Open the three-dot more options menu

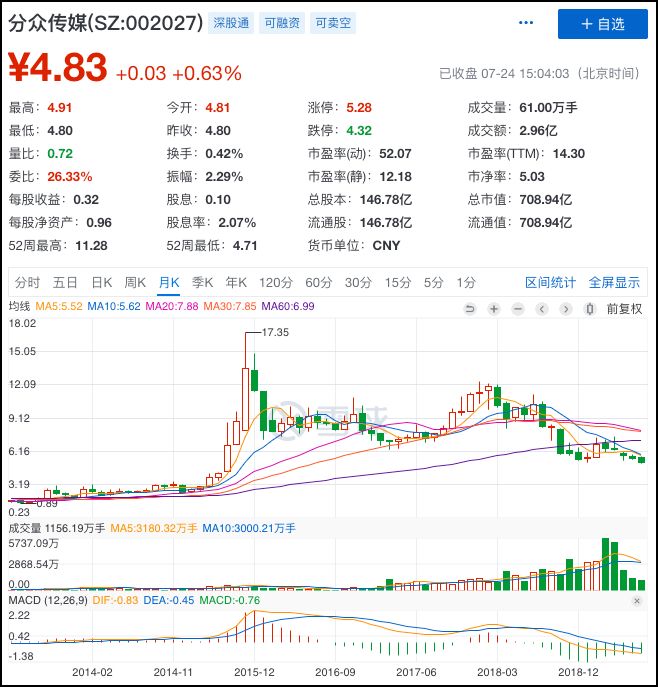pyautogui.click(x=526, y=23)
